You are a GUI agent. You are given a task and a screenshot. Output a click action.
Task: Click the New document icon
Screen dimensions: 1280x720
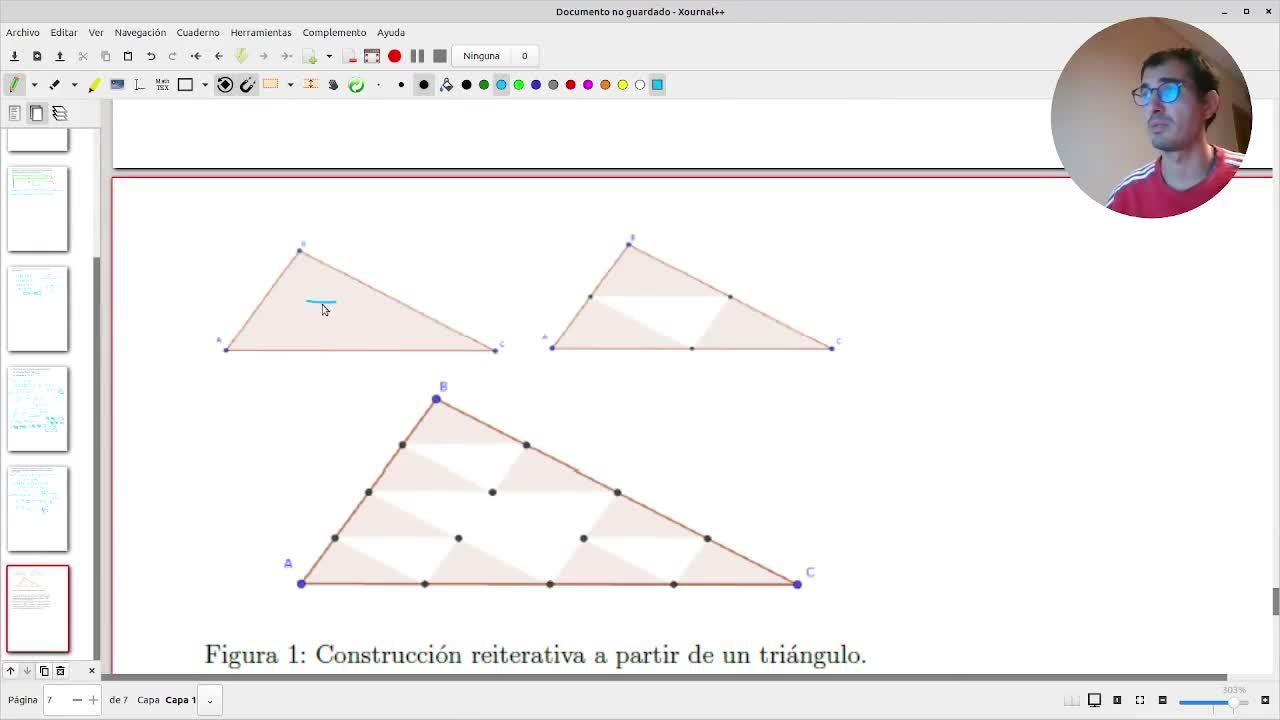pyautogui.click(x=37, y=56)
